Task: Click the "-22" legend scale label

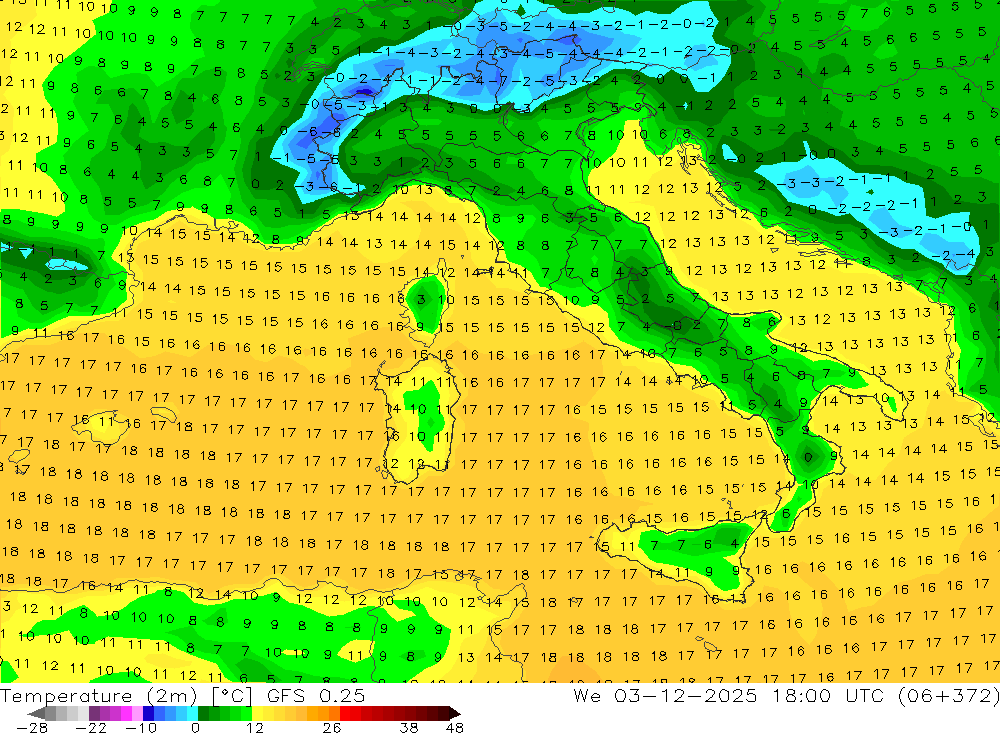Action: tap(91, 727)
